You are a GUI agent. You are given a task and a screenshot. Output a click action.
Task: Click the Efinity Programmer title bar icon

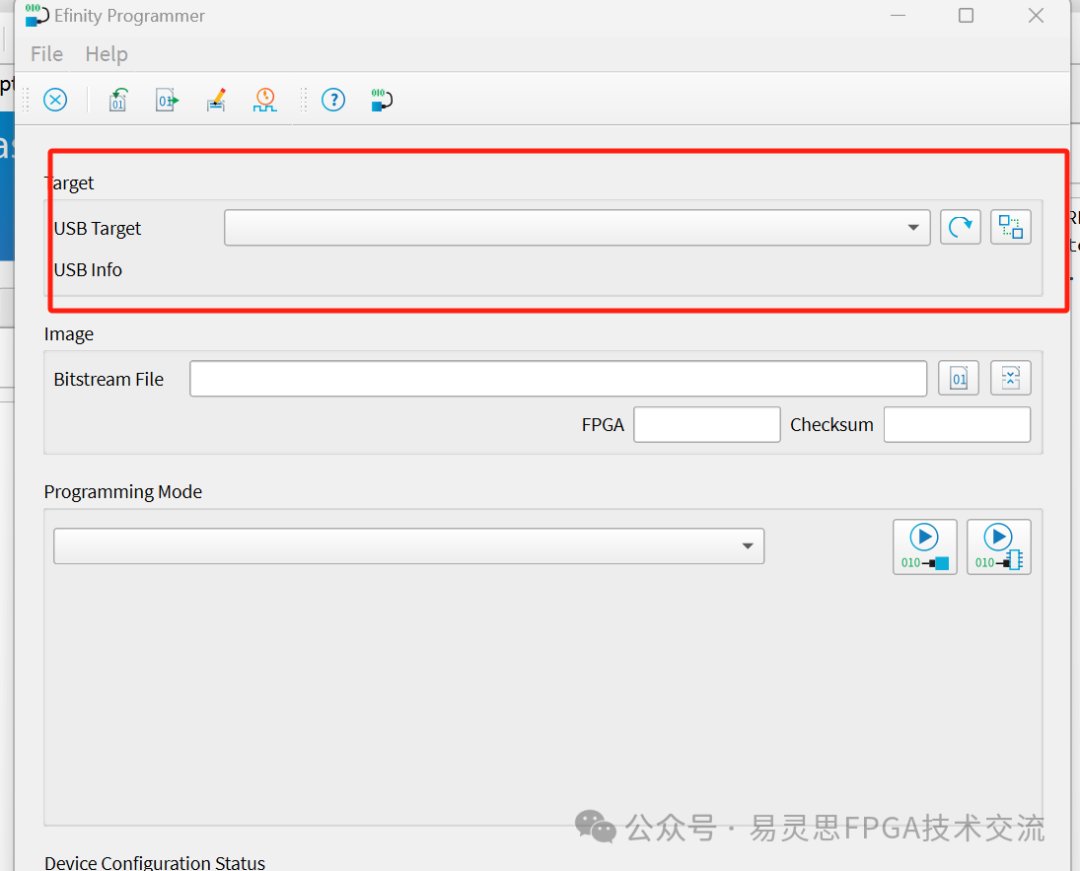click(x=37, y=15)
